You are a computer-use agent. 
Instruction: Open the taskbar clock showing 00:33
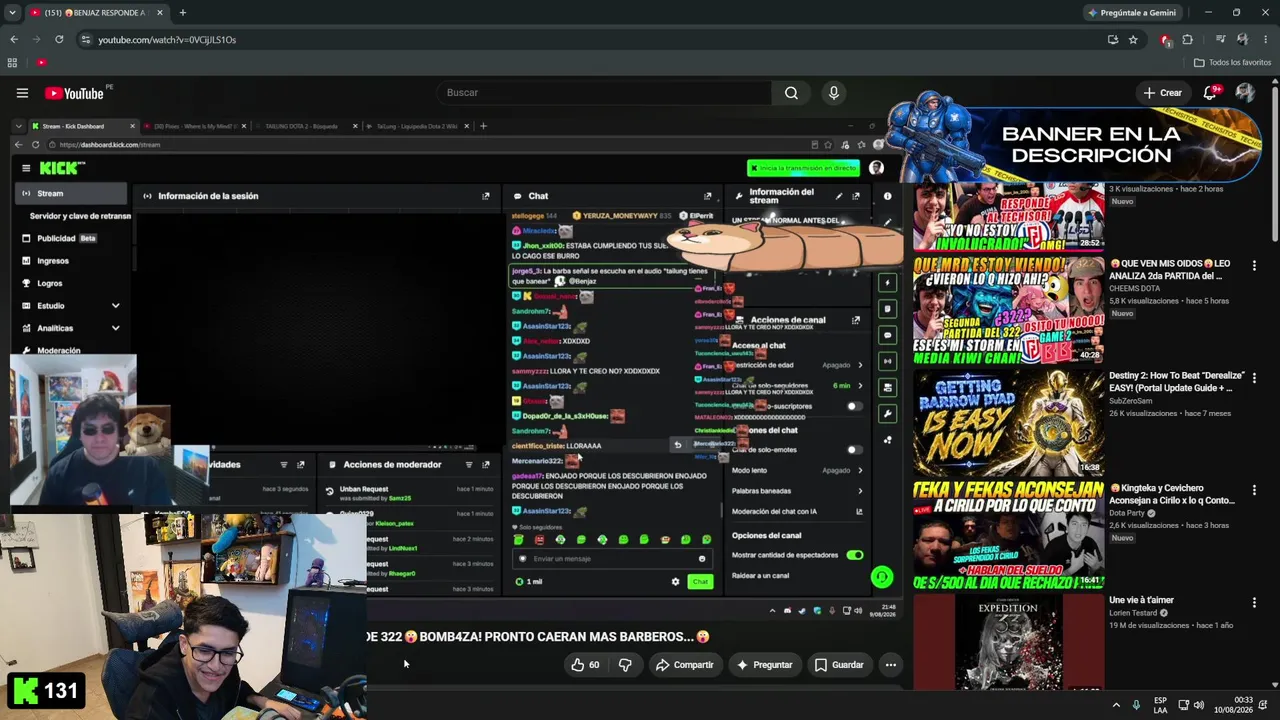click(x=1234, y=705)
